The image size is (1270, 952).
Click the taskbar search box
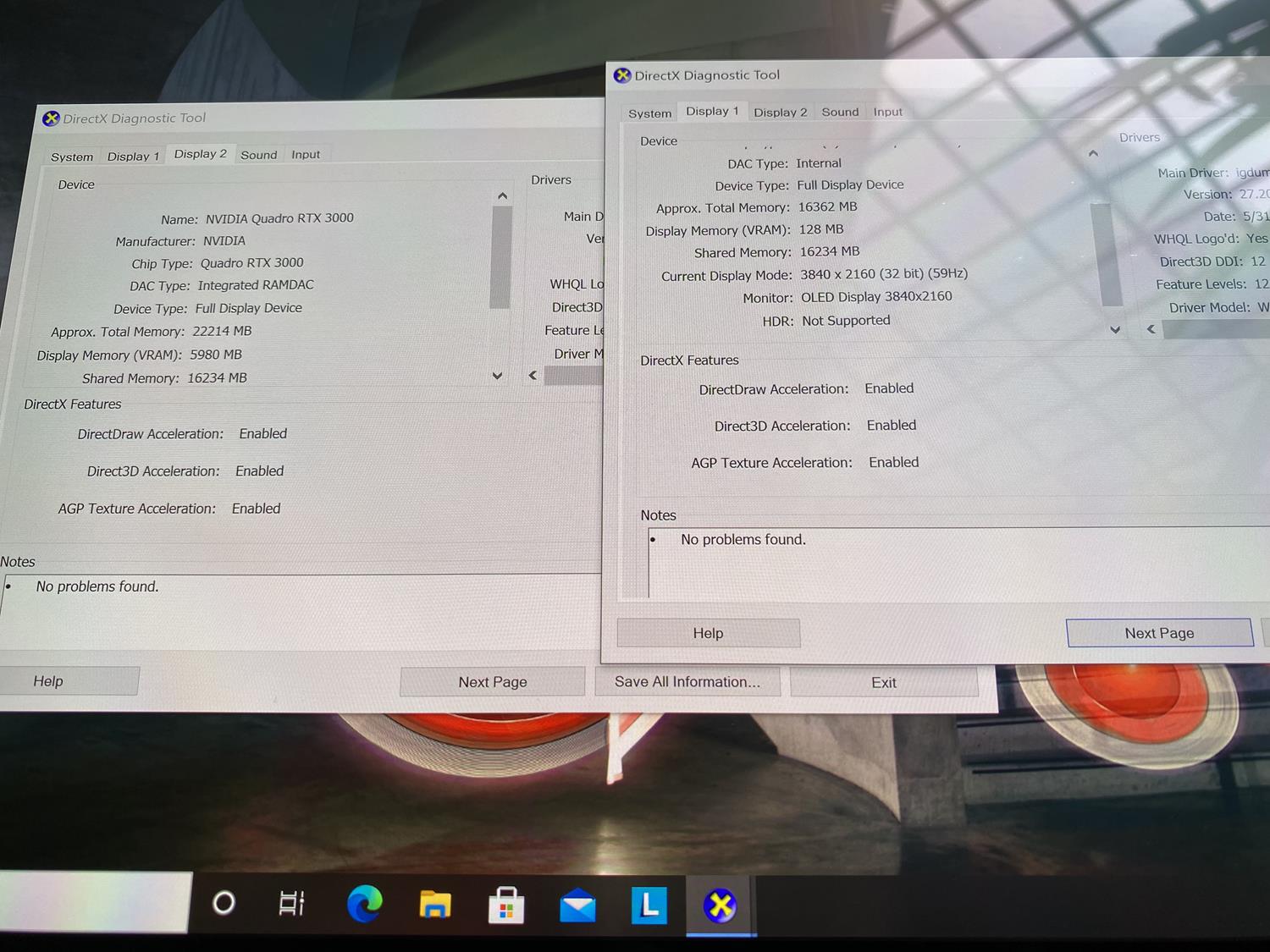94,902
